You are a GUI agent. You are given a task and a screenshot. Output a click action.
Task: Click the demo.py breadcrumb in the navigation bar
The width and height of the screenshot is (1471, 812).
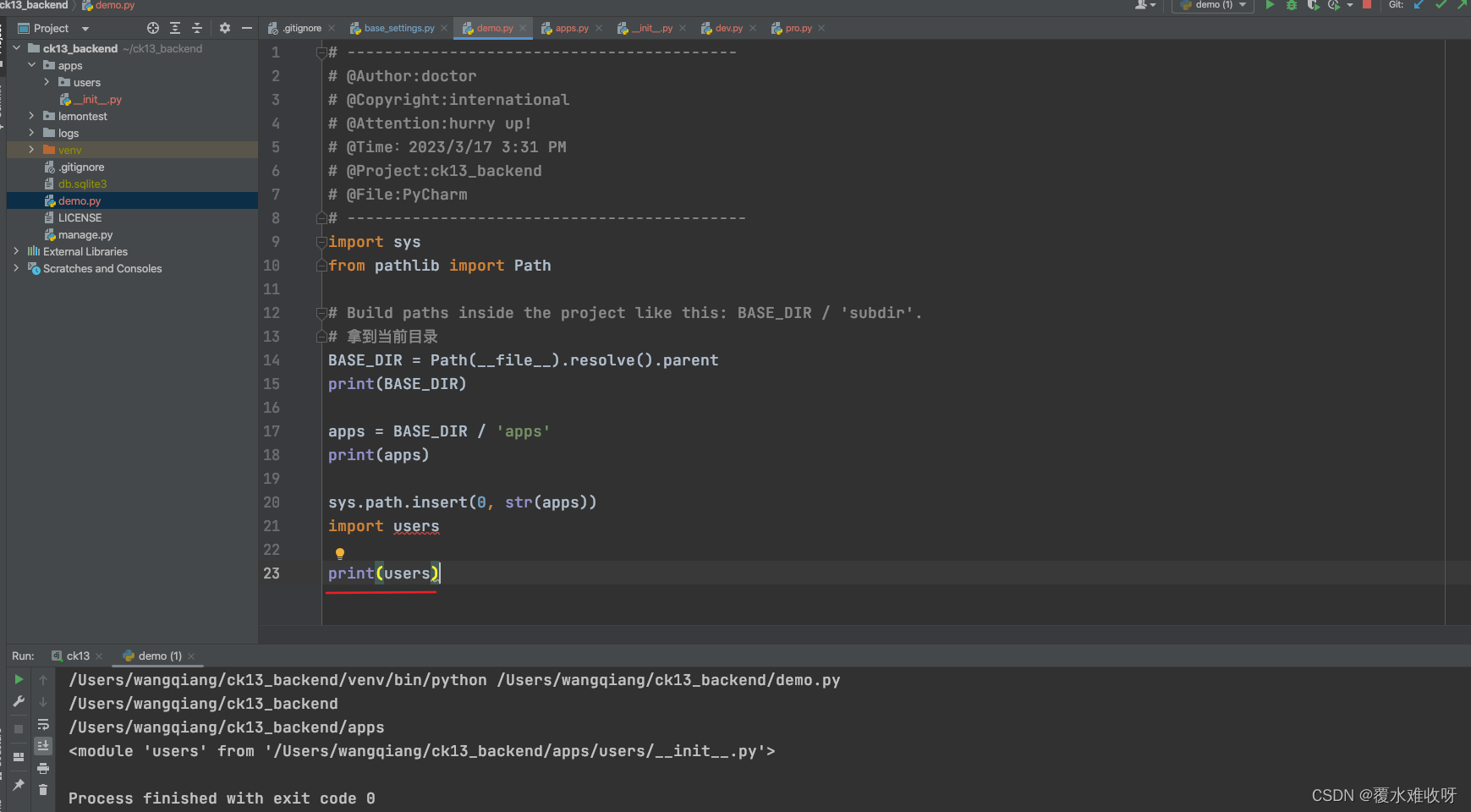tap(108, 5)
